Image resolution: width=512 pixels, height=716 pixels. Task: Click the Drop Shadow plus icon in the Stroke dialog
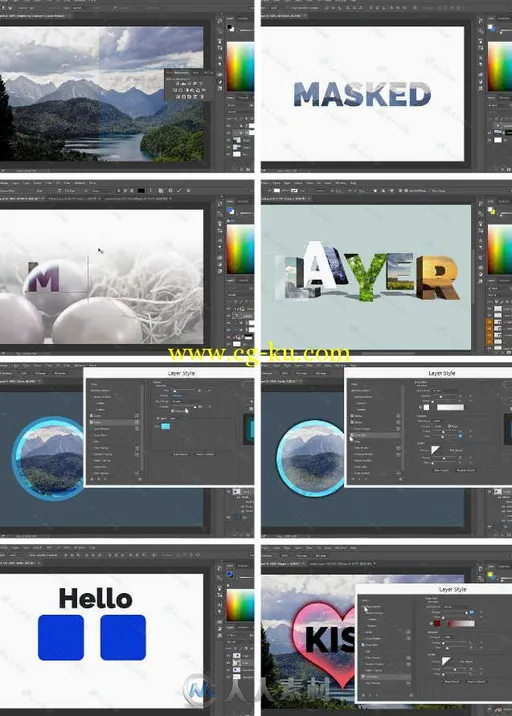tap(137, 473)
